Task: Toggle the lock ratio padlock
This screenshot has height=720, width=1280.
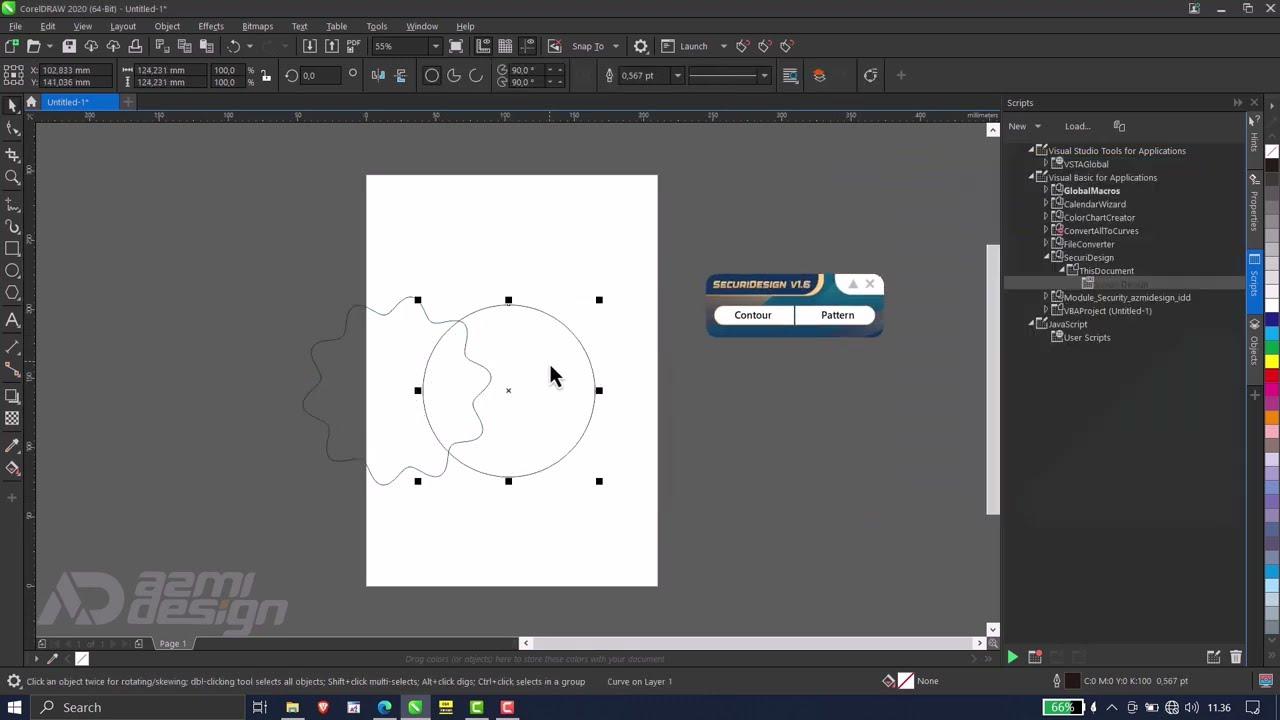Action: 265,76
